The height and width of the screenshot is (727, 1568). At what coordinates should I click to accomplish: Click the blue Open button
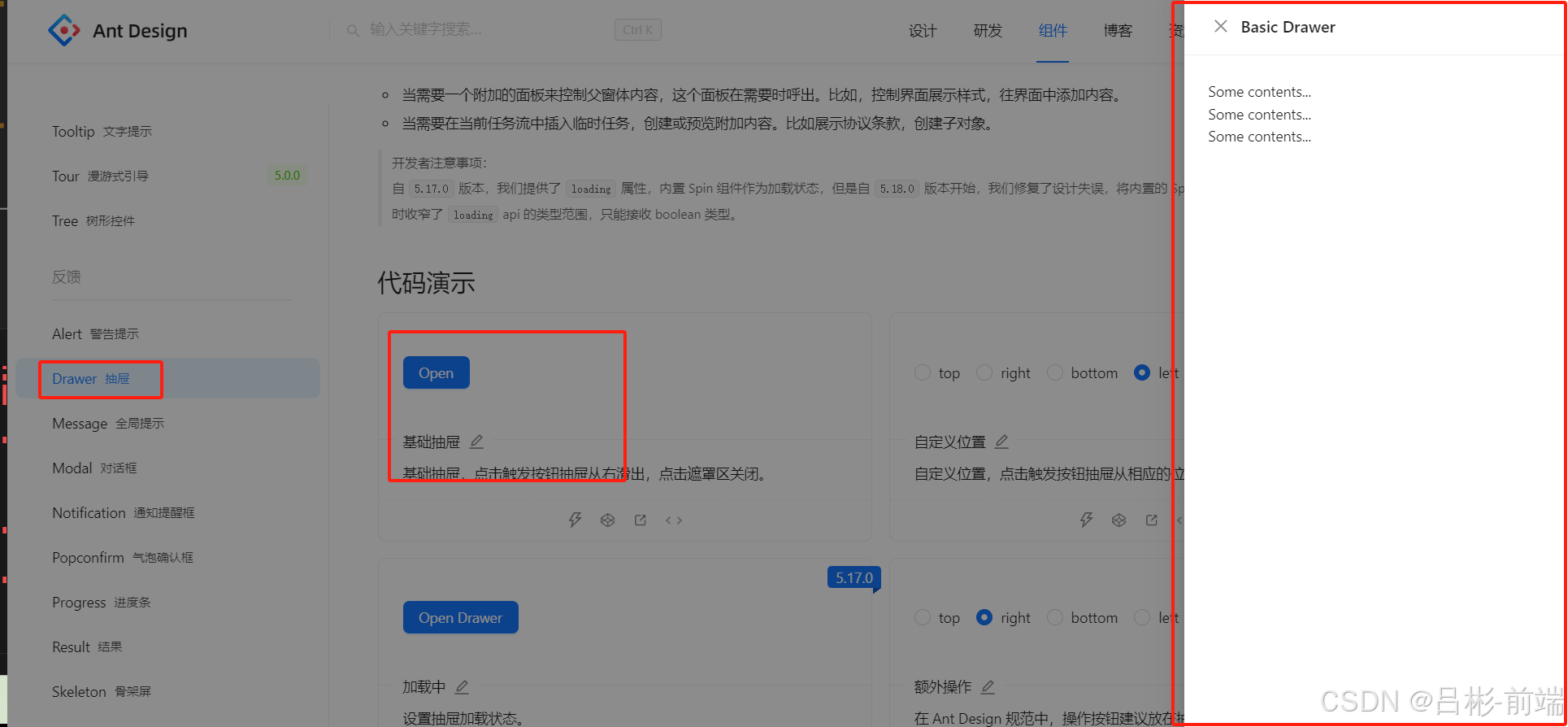(437, 372)
